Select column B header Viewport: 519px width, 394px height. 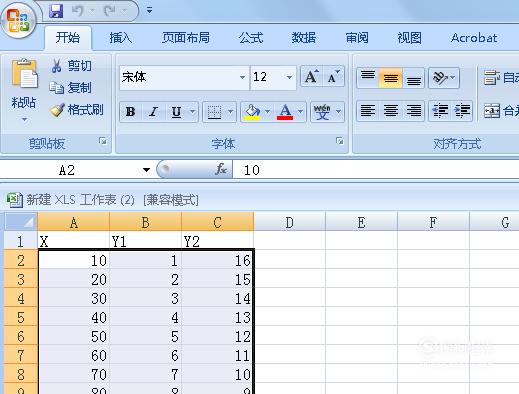point(145,222)
